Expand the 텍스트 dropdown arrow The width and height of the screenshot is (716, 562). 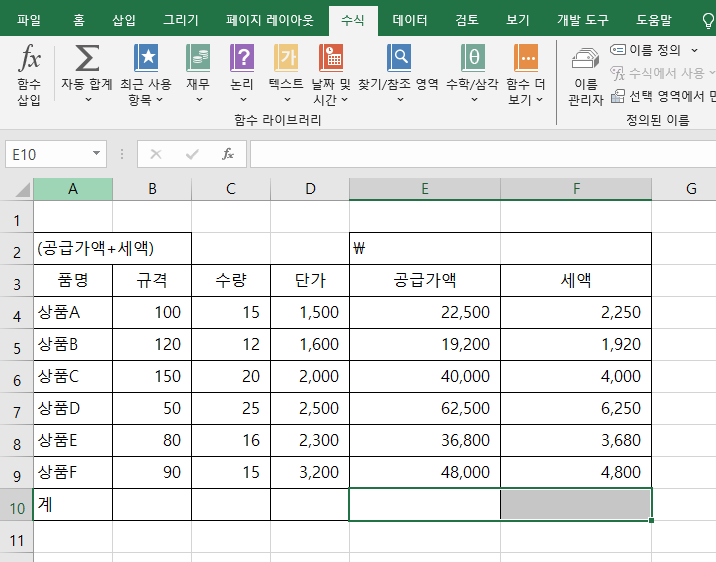(287, 100)
